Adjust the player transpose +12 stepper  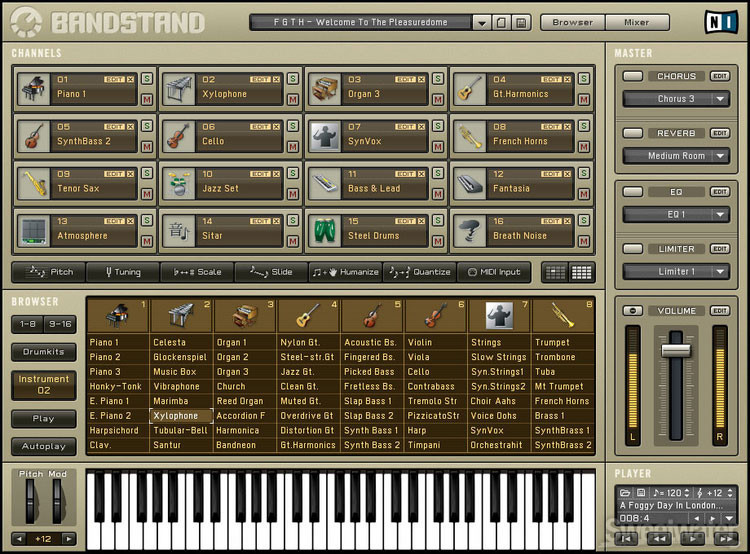coord(730,492)
